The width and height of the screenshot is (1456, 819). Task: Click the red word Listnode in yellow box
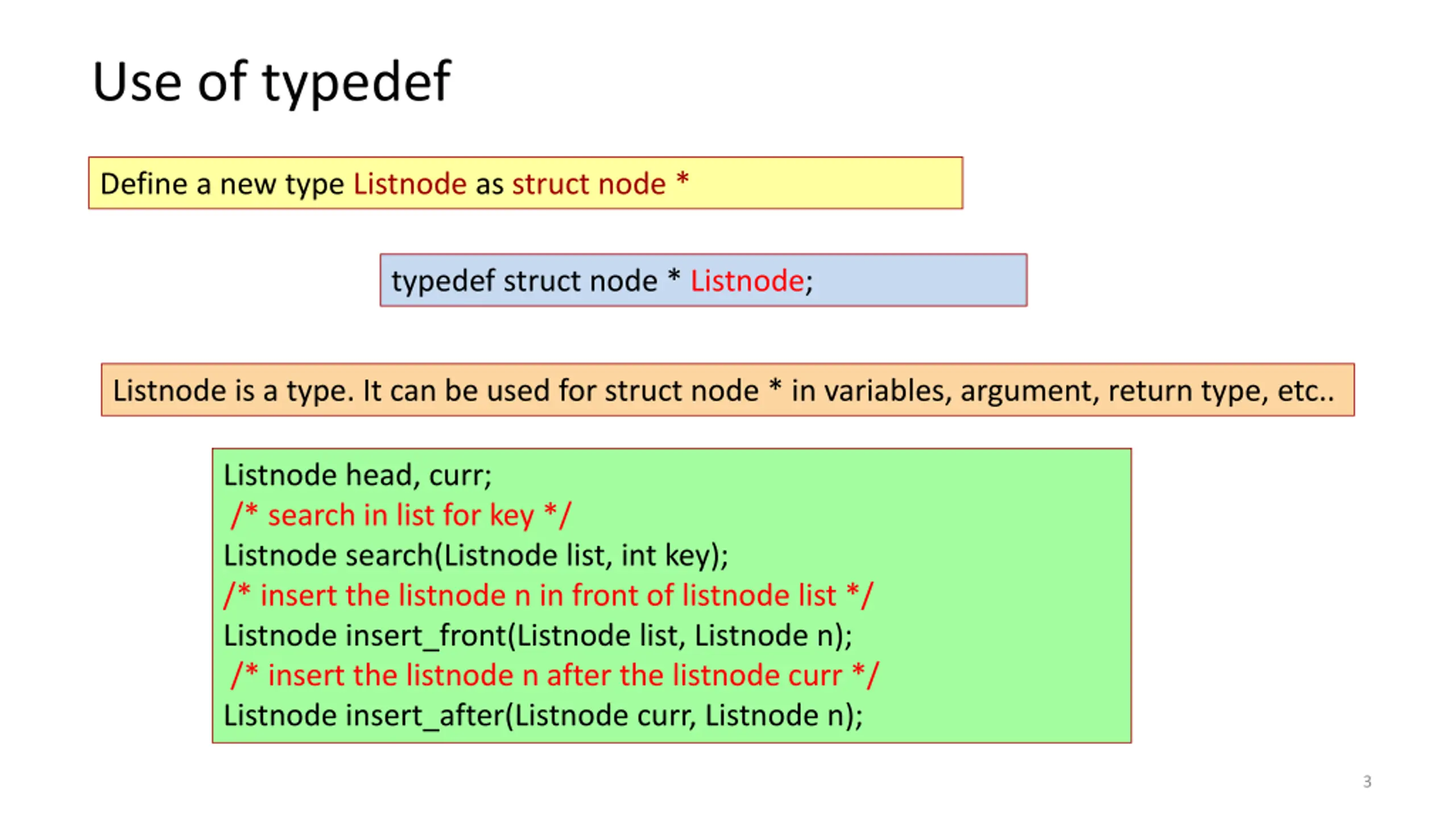410,184
